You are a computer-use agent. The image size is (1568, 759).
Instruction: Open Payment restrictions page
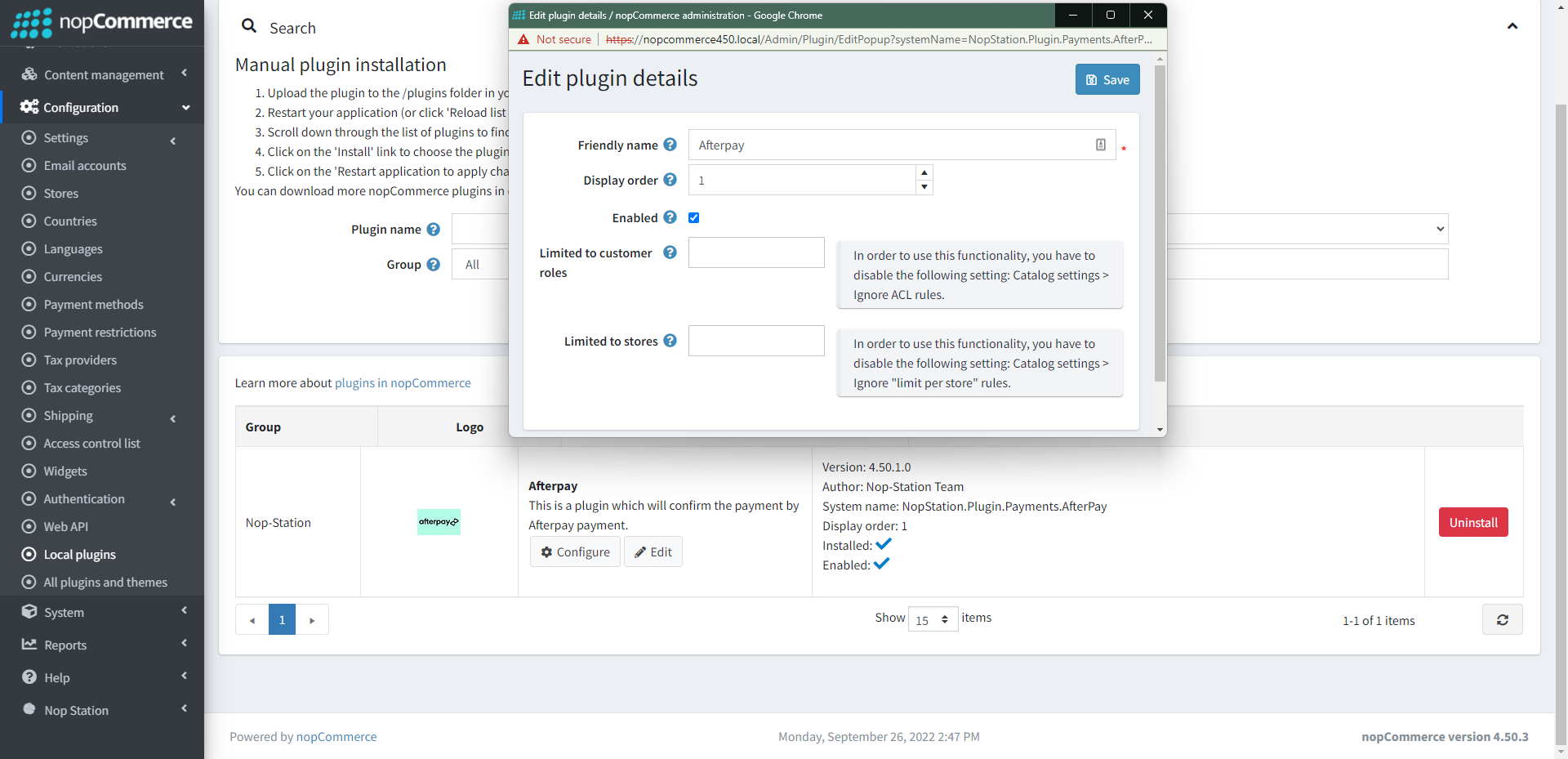click(100, 333)
